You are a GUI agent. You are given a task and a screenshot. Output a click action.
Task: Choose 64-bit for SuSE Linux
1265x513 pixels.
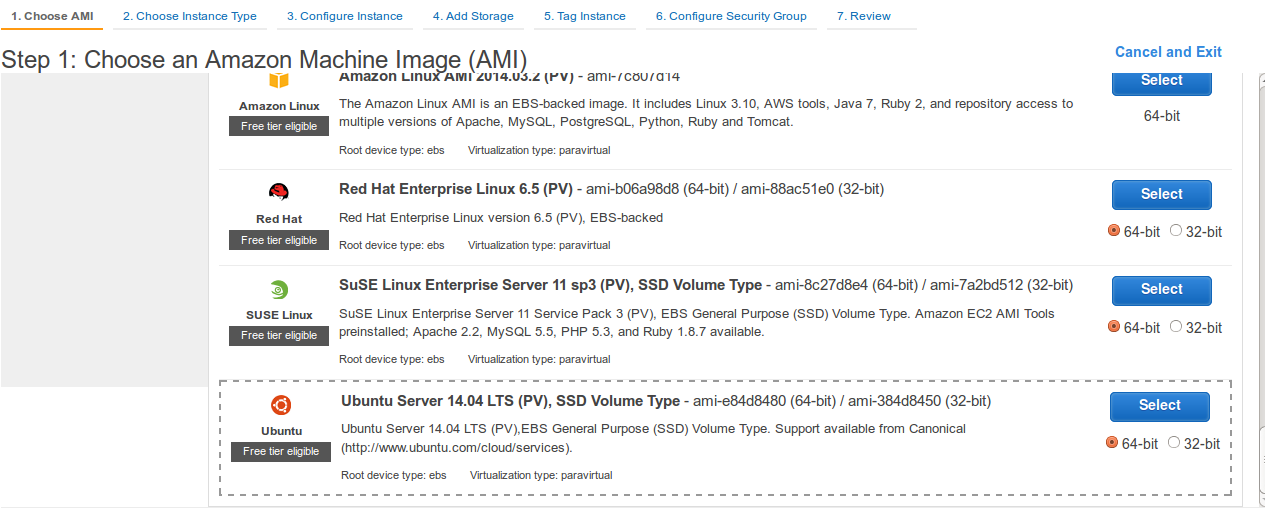1114,327
